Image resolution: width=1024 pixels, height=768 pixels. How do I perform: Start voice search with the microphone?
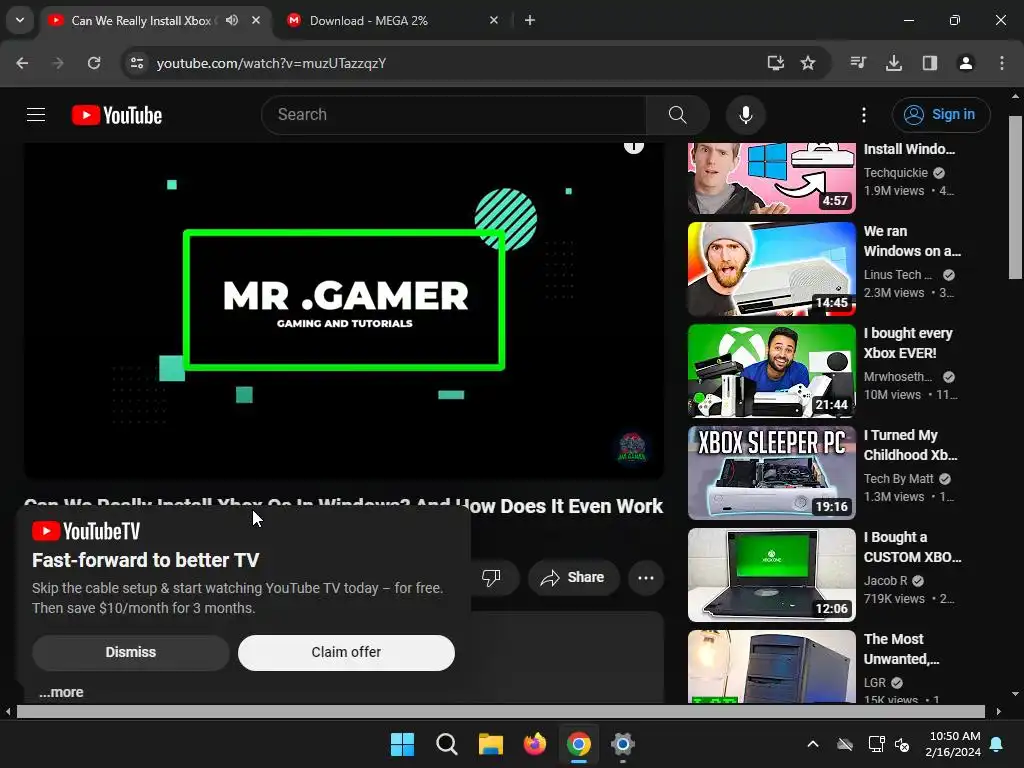click(x=745, y=115)
